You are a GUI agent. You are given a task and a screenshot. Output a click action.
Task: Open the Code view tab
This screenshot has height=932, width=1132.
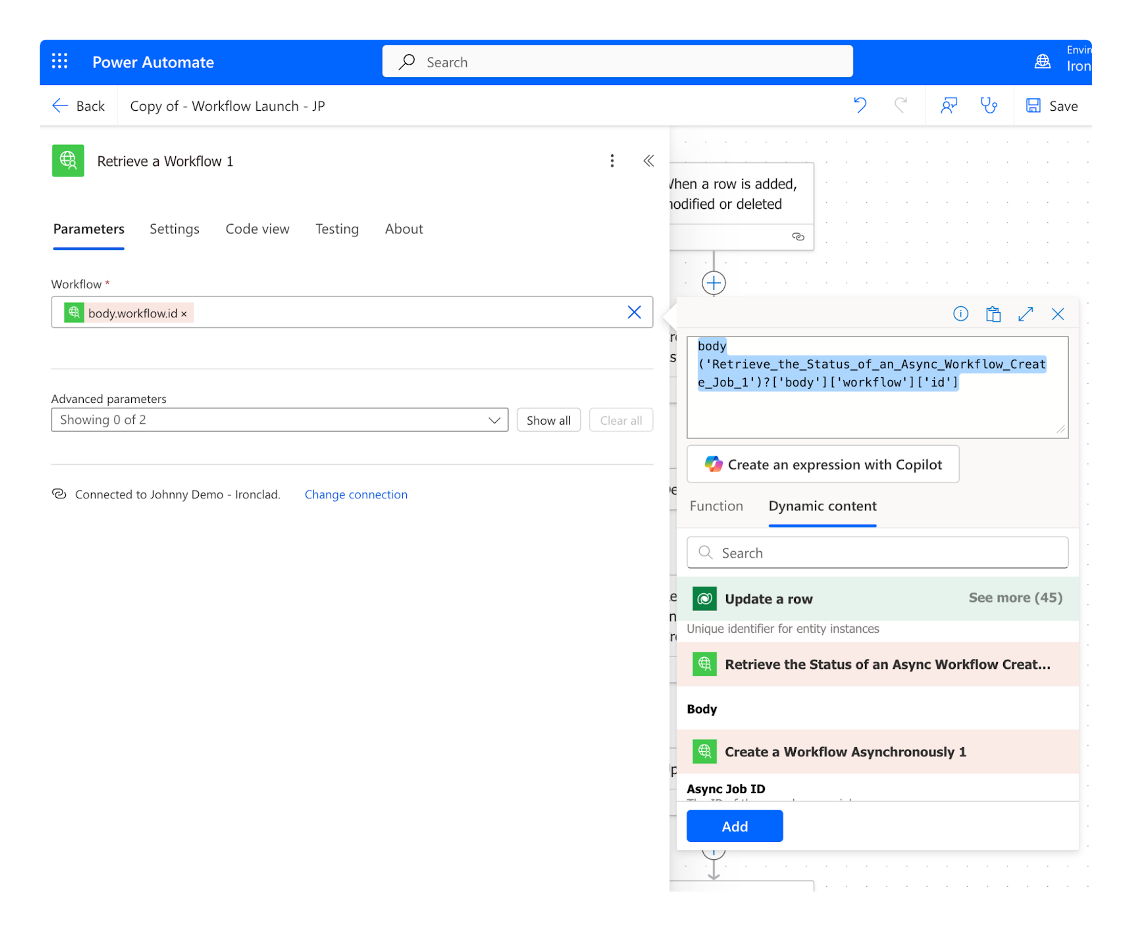(257, 229)
